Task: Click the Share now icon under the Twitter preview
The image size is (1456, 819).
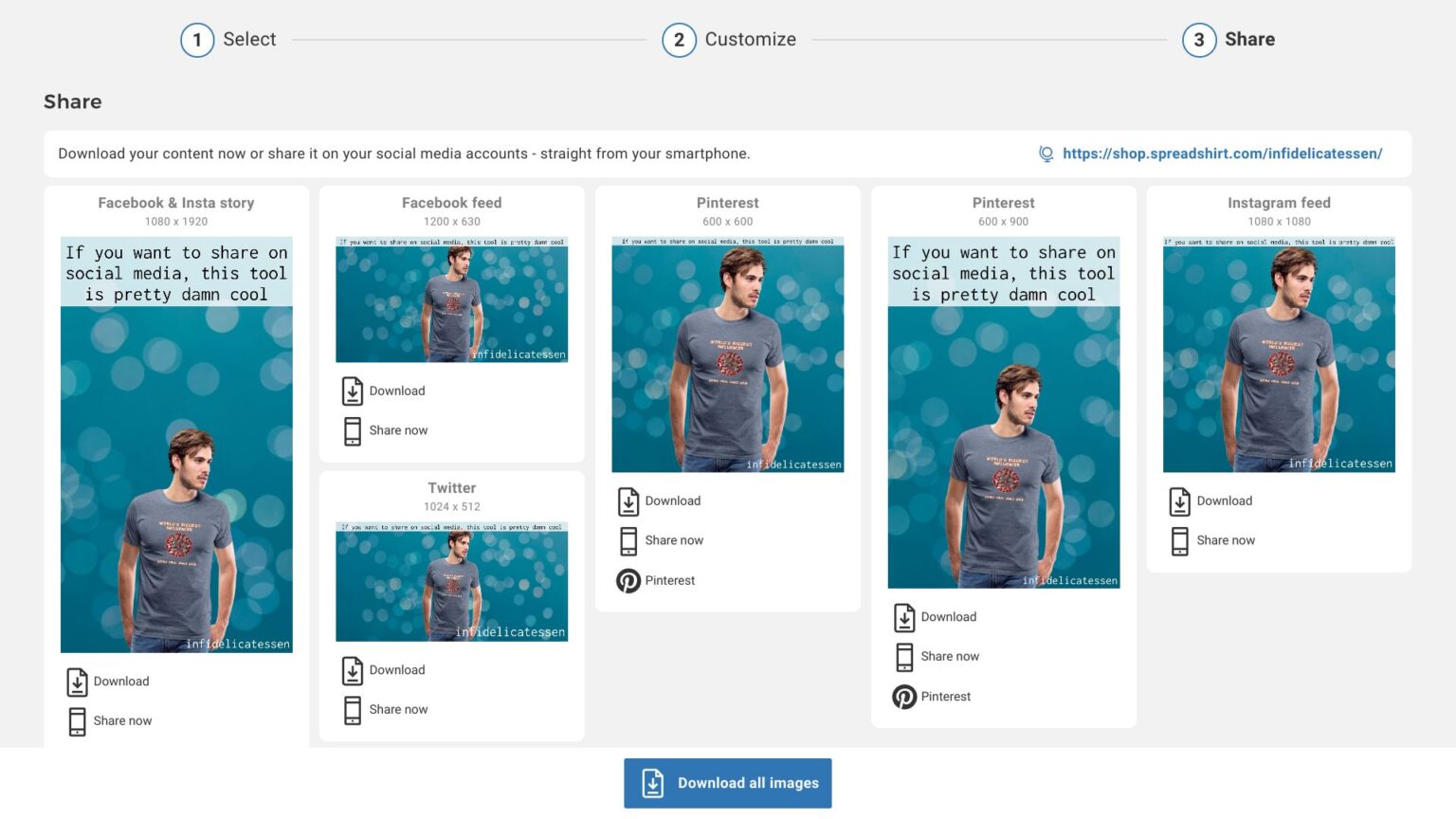Action: coord(353,709)
